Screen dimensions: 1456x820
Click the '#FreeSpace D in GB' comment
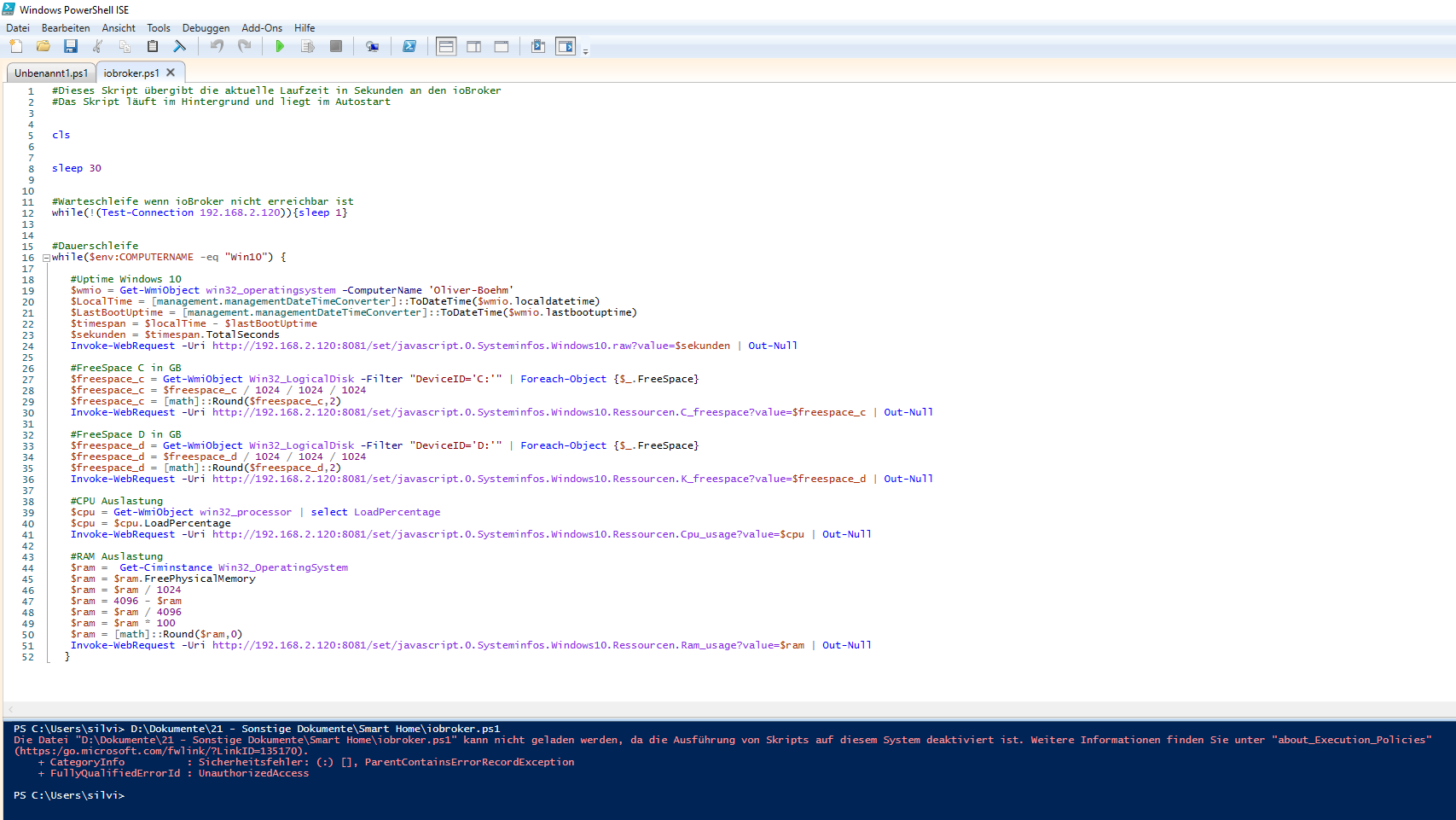[x=126, y=434]
